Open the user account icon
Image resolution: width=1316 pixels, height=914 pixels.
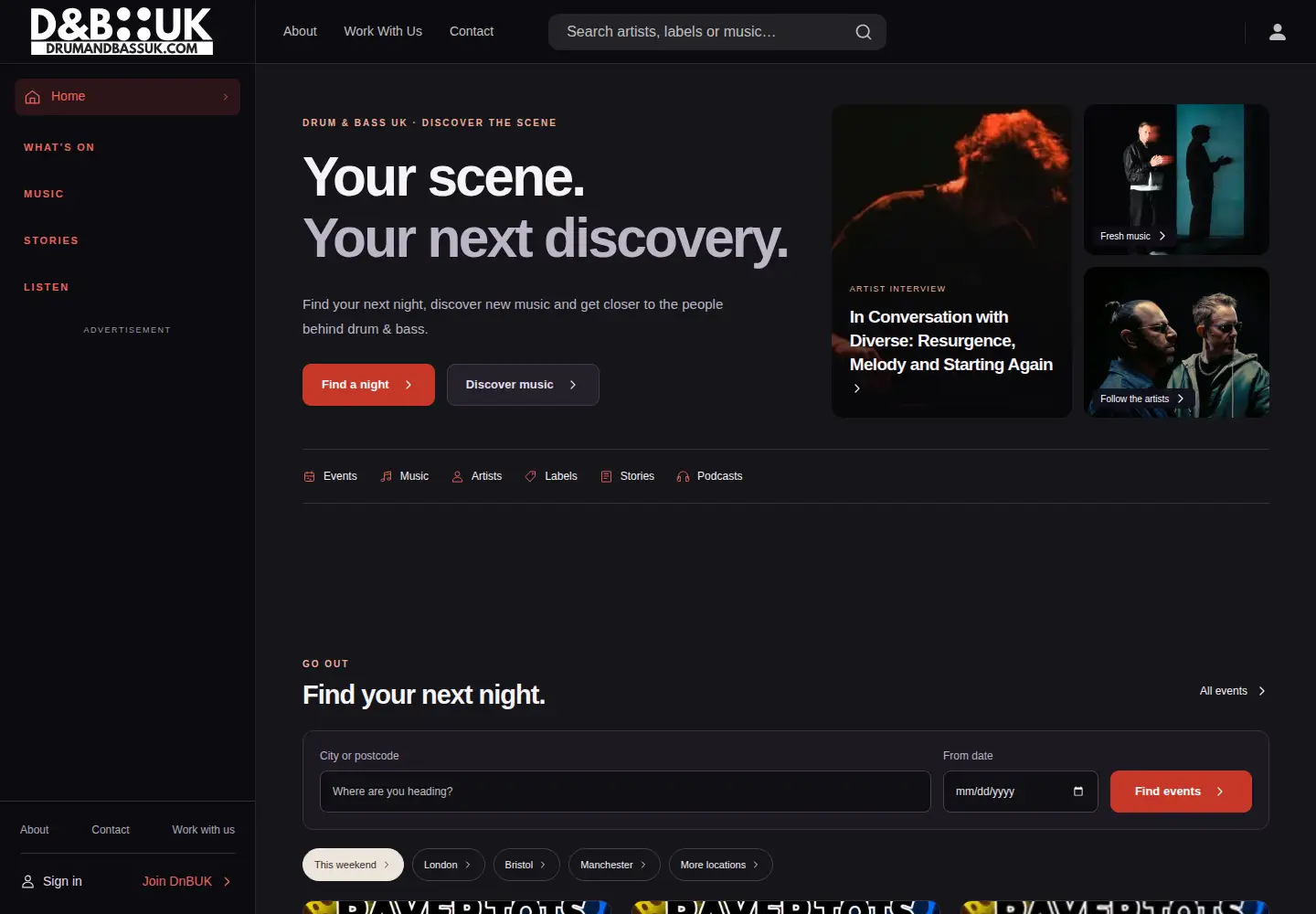(x=1278, y=32)
